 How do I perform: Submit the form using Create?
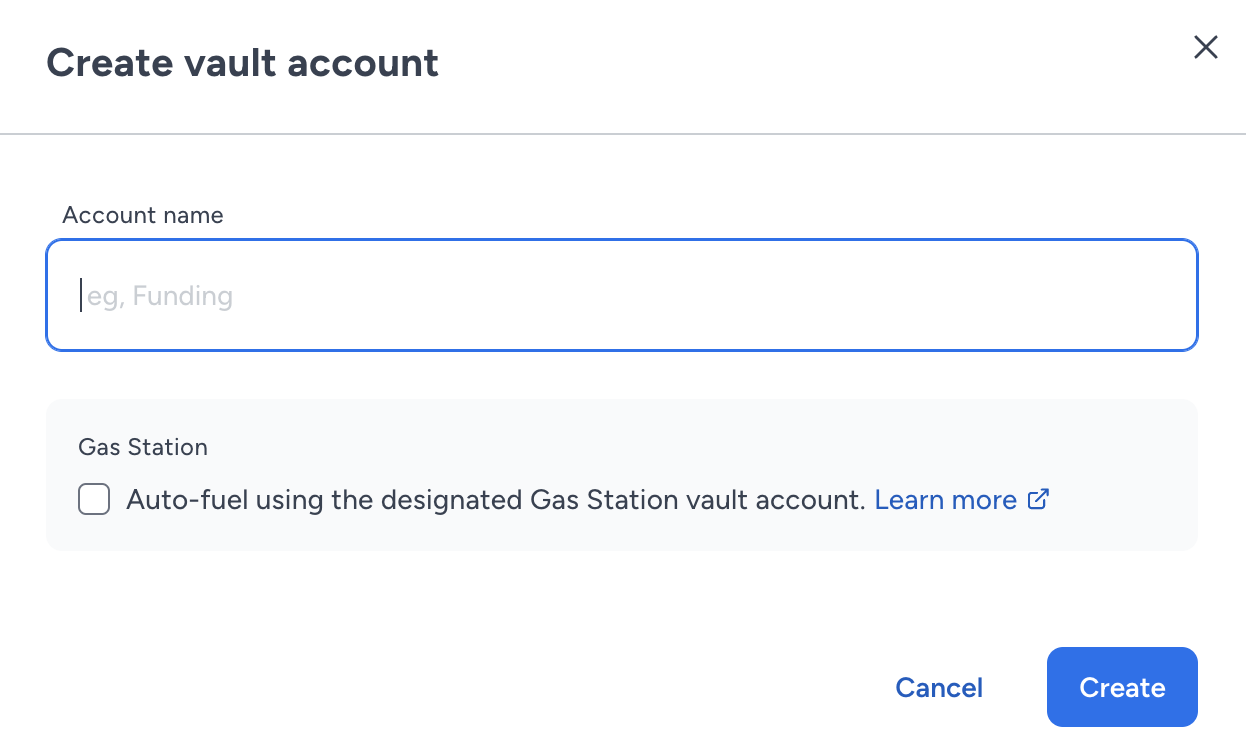1122,687
